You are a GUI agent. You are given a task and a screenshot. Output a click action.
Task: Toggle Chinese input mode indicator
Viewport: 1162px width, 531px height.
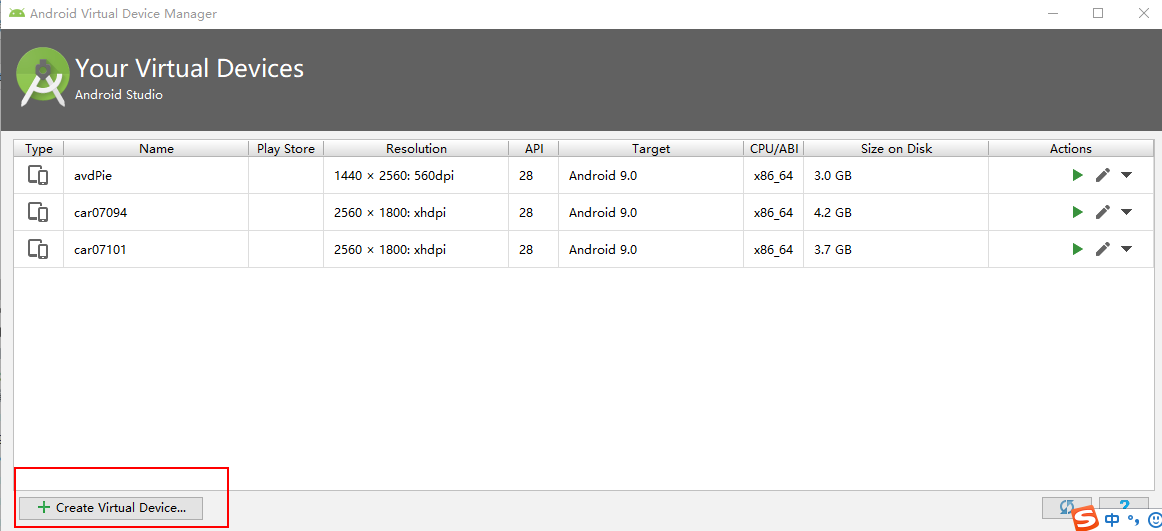1112,520
